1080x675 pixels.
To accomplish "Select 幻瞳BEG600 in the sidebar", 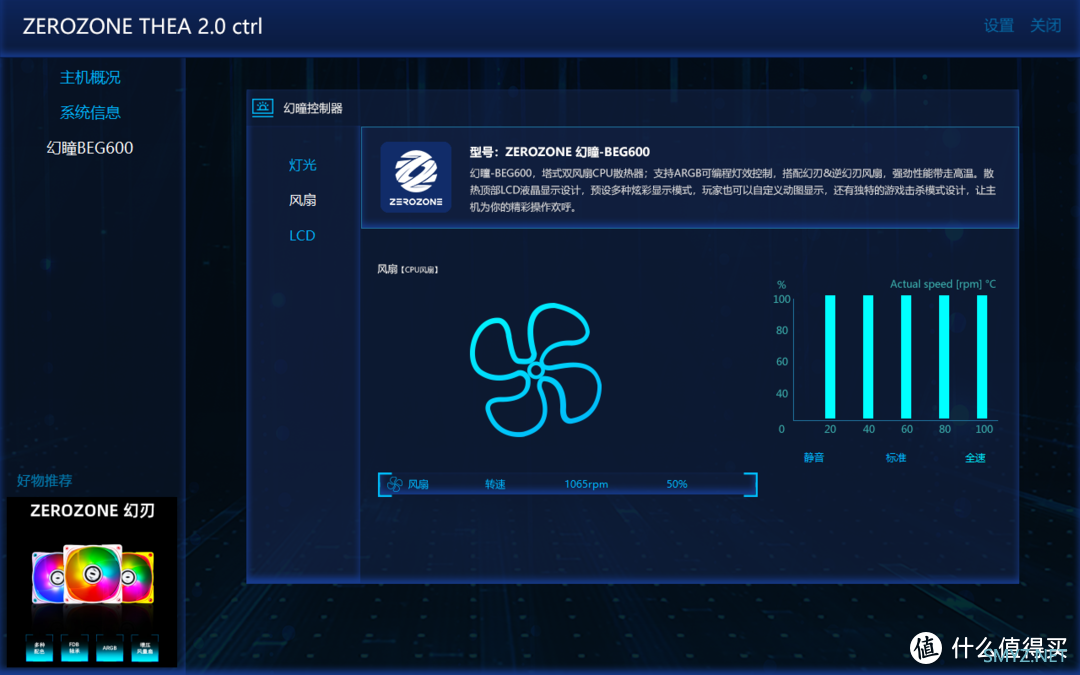I will pos(90,147).
